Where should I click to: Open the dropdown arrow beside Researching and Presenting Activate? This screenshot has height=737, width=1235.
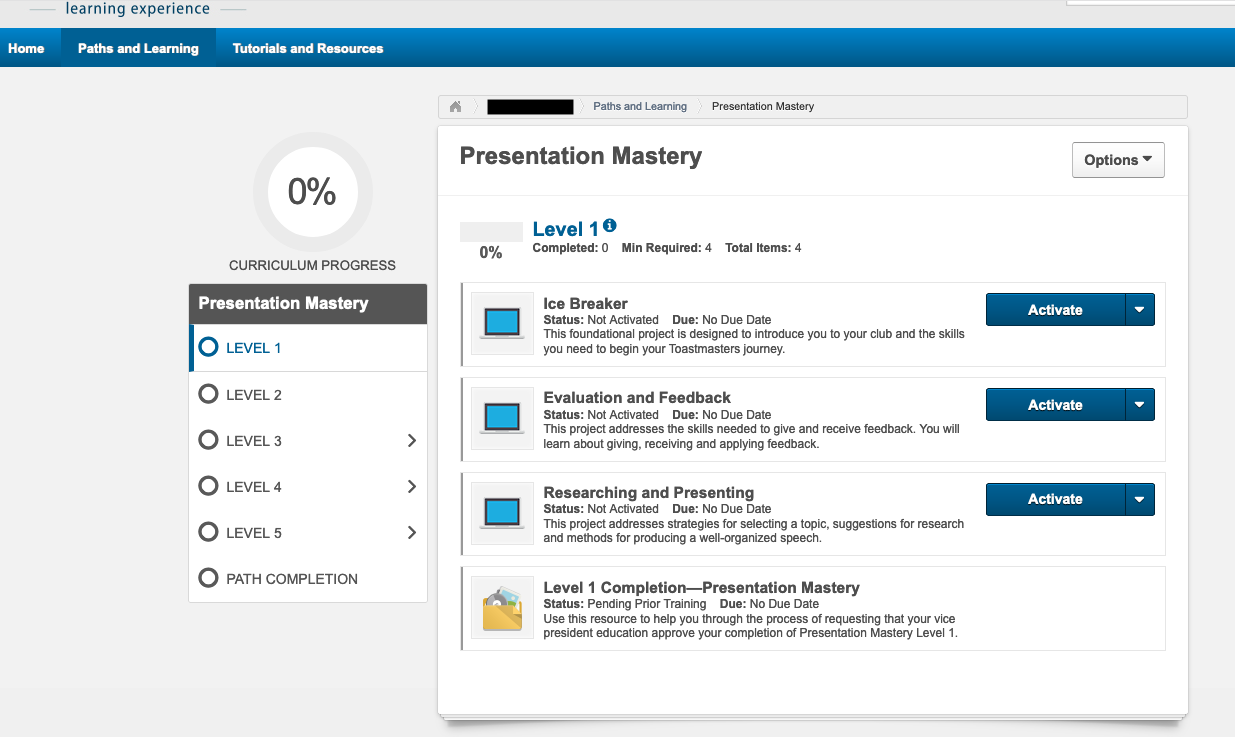click(x=1139, y=499)
